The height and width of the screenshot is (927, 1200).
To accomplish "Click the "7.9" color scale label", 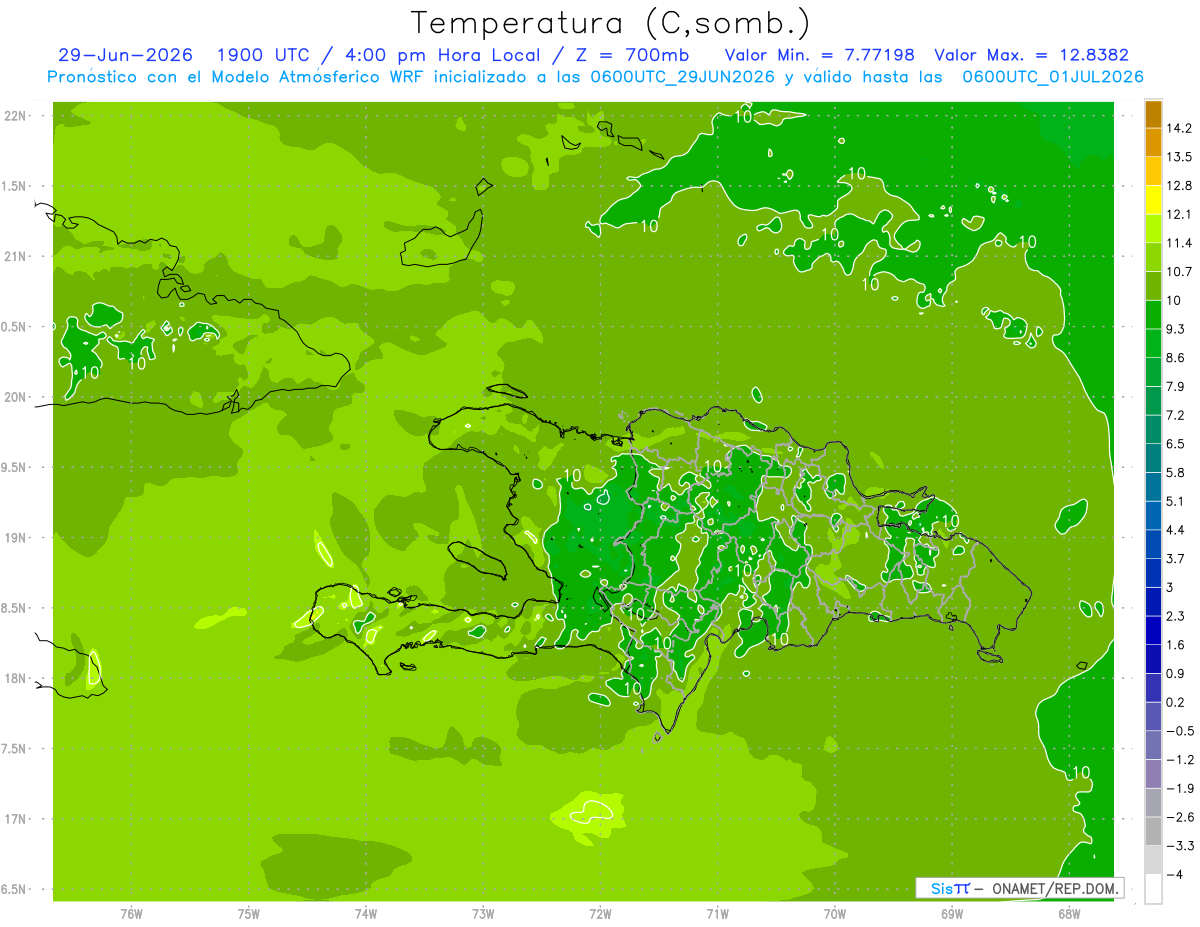I will 1176,387.
